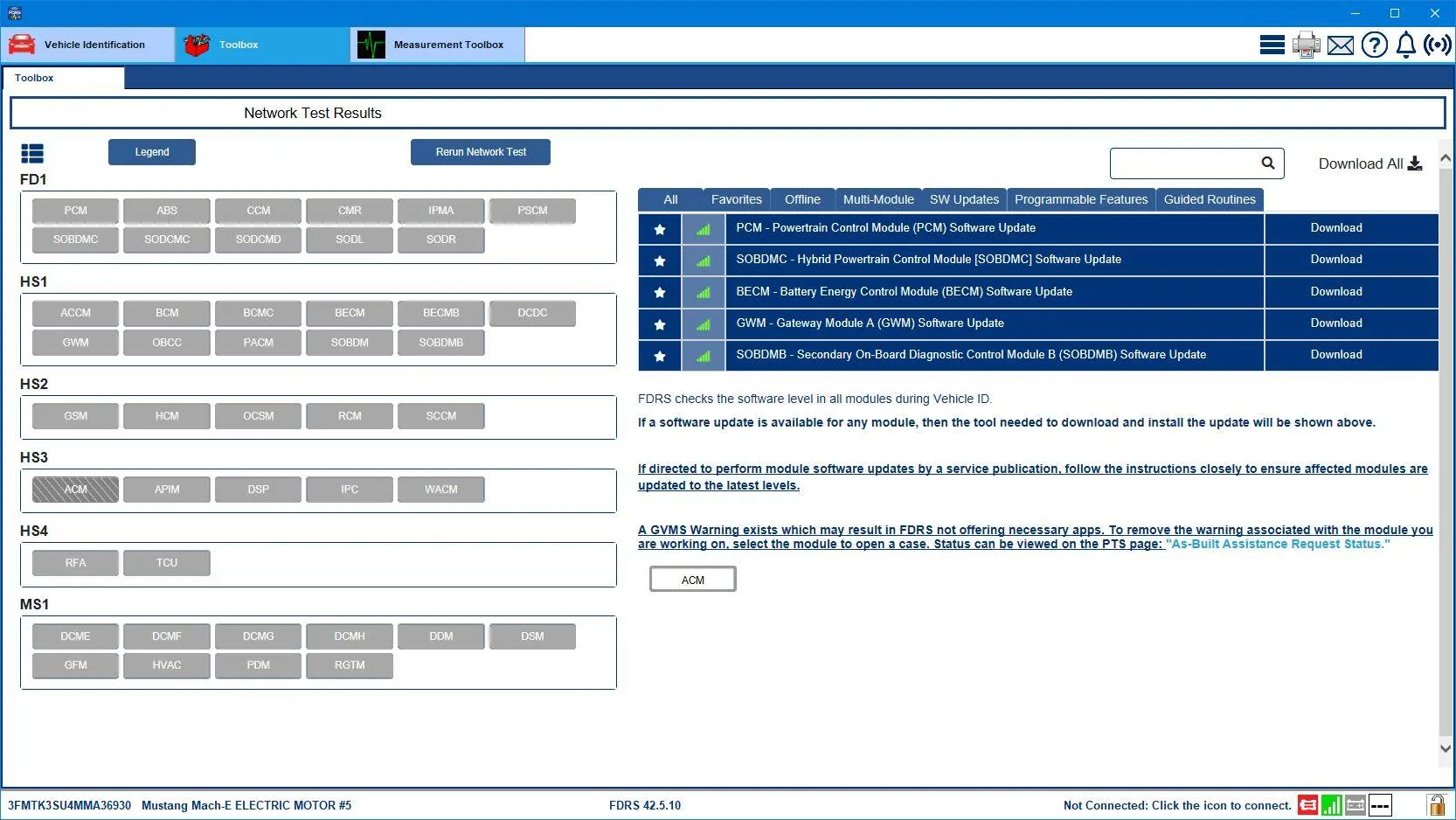Click the dashes box icon in status bar
This screenshot has width=1456, height=820.
tap(1380, 805)
